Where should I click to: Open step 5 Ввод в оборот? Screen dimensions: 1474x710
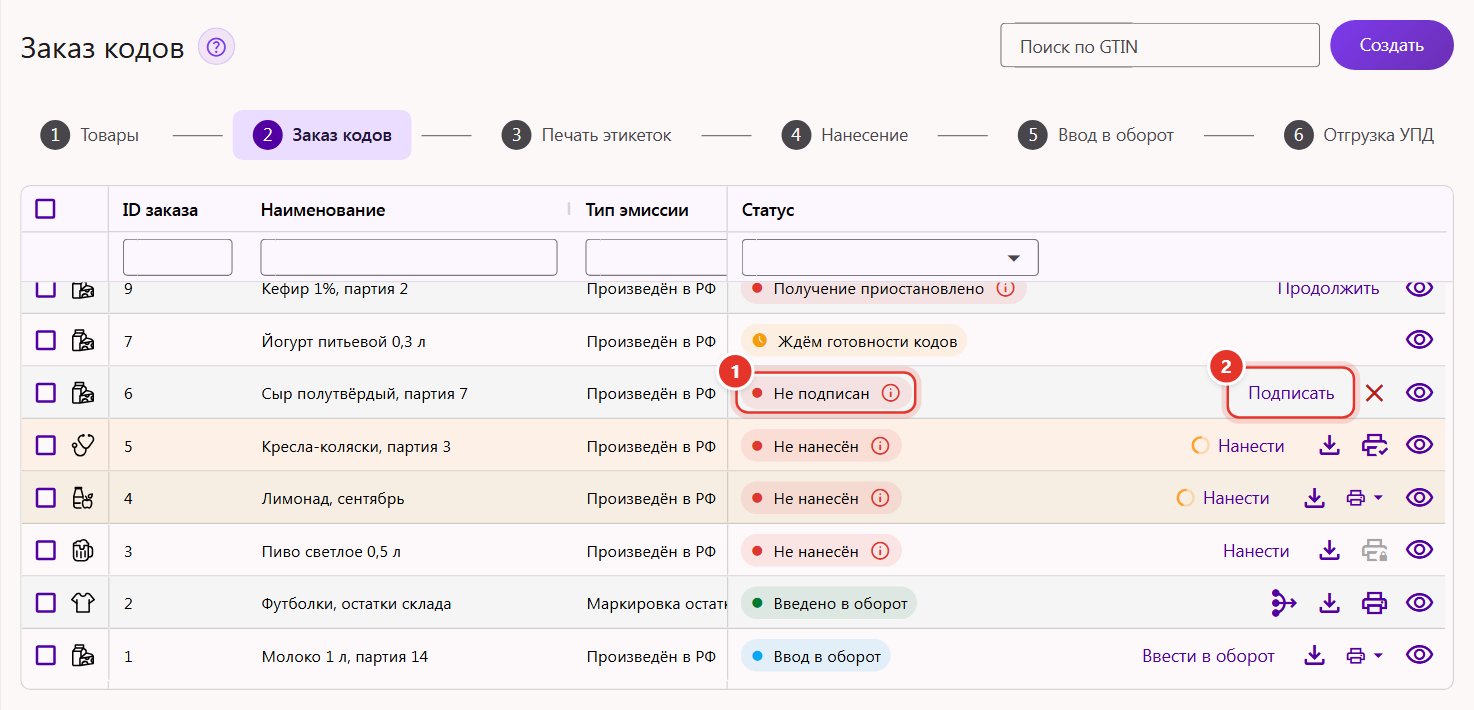(x=1096, y=135)
